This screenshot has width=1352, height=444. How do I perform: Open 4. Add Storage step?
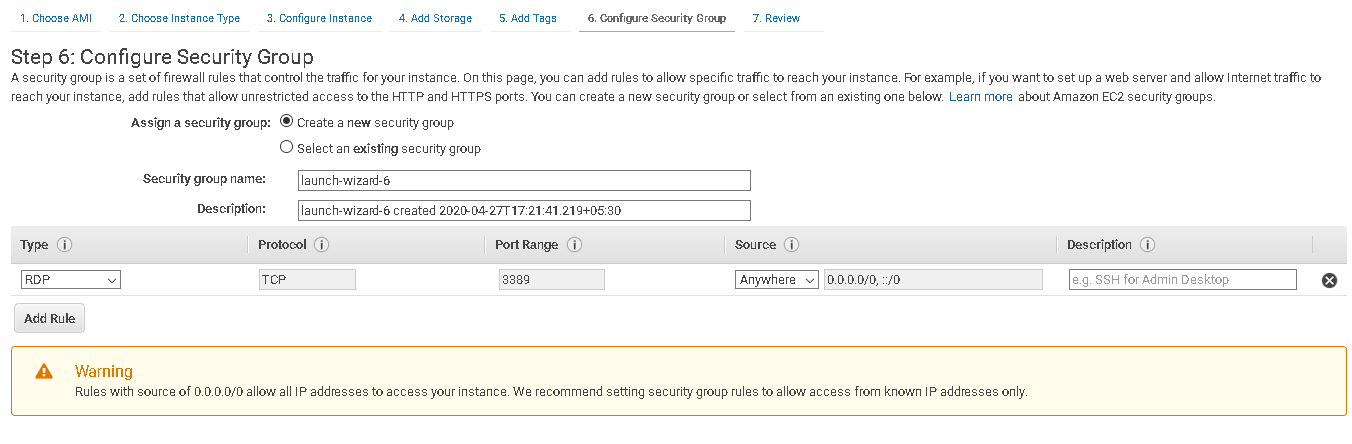[434, 18]
